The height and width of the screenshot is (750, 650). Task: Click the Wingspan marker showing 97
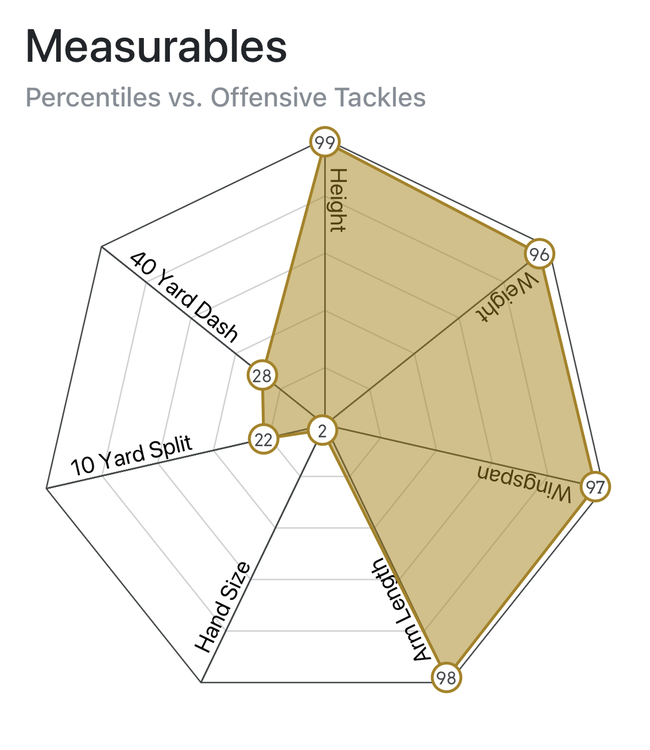pyautogui.click(x=595, y=487)
